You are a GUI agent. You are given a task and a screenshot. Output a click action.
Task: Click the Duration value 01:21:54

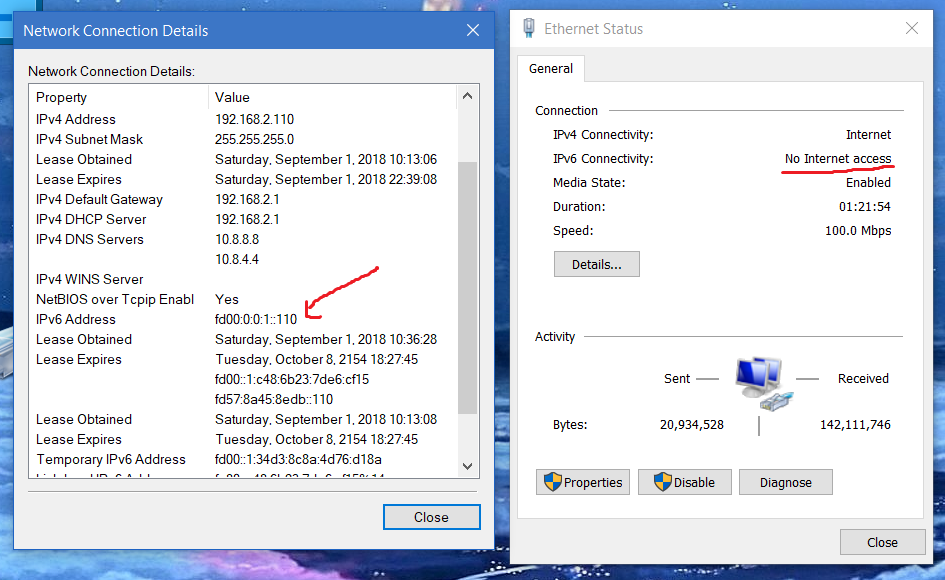point(865,207)
